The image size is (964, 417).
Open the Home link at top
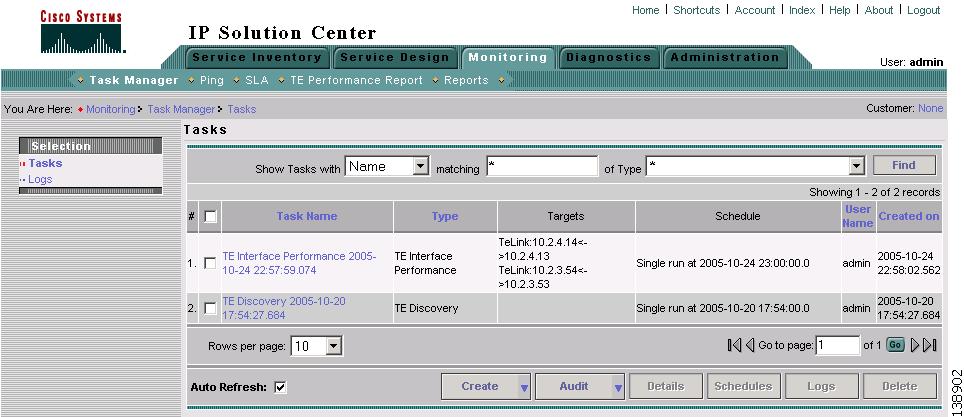(646, 10)
